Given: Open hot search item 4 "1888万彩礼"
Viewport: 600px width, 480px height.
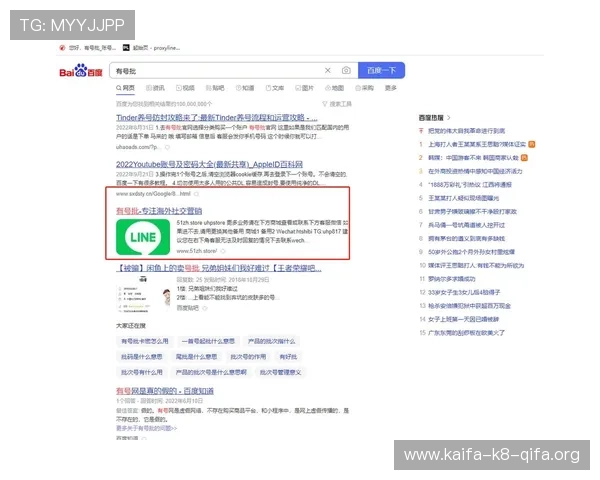Looking at the screenshot, I should click(470, 184).
